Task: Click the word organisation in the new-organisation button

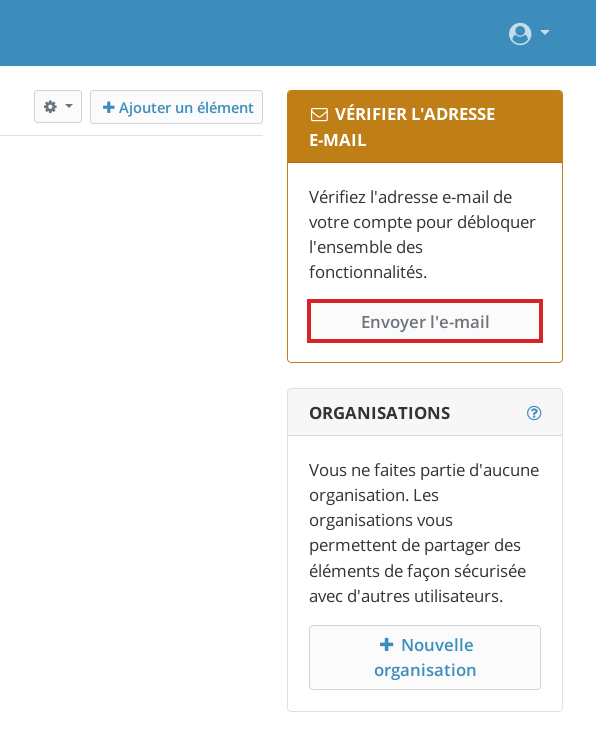Action: [425, 670]
